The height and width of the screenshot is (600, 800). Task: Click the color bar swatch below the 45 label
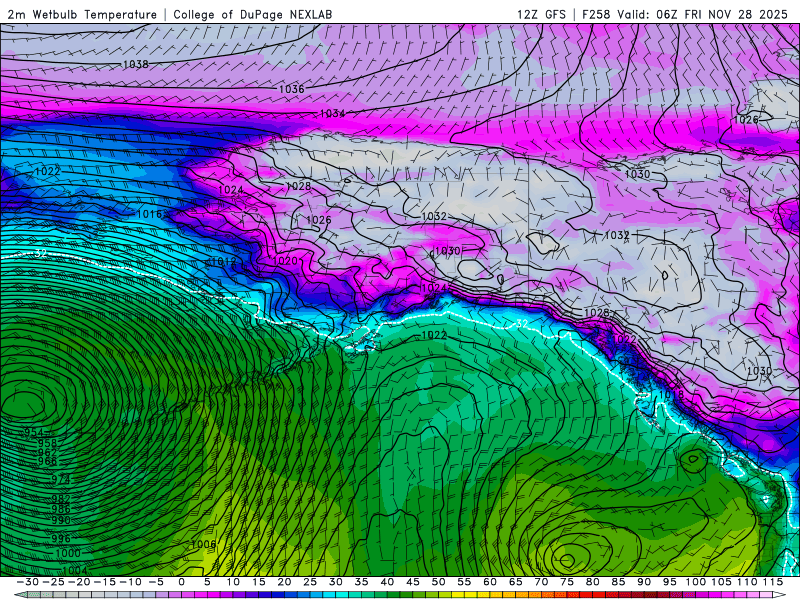(x=413, y=595)
